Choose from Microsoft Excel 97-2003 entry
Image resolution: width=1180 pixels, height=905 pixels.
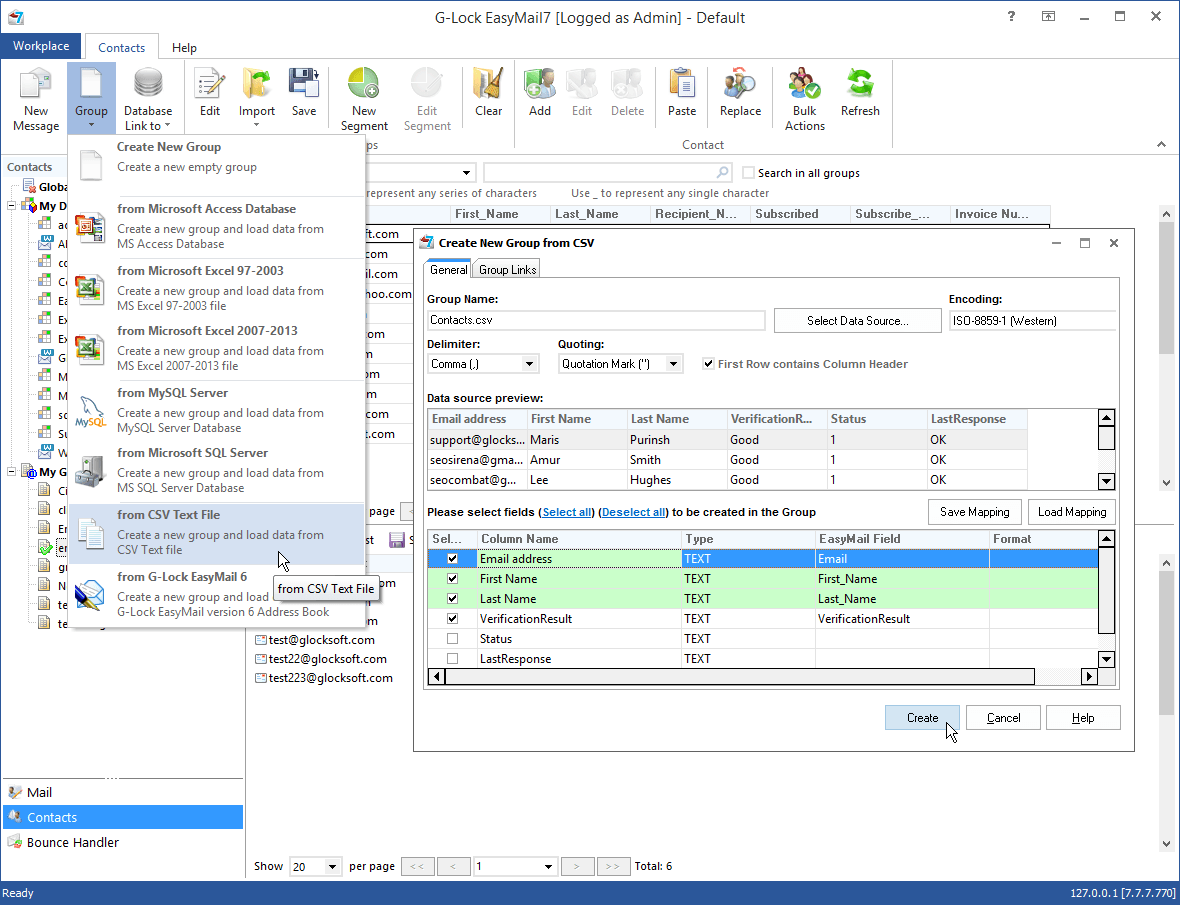coord(216,287)
